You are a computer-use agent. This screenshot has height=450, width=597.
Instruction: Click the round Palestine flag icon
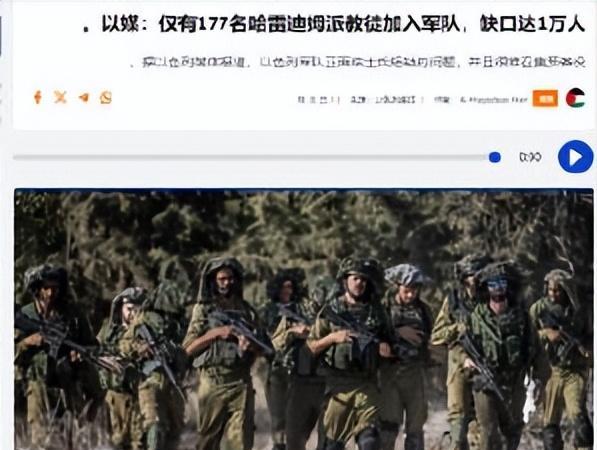click(x=575, y=98)
